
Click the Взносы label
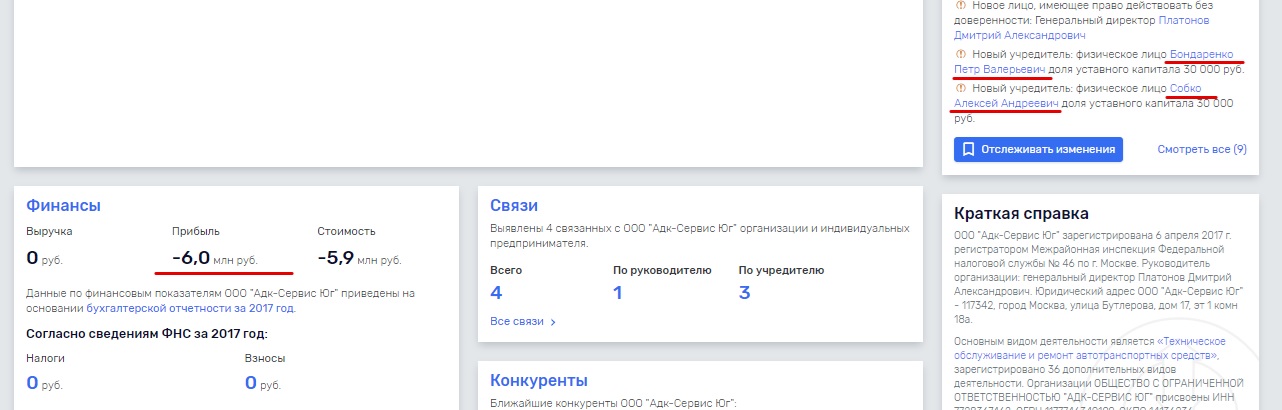[x=265, y=357]
